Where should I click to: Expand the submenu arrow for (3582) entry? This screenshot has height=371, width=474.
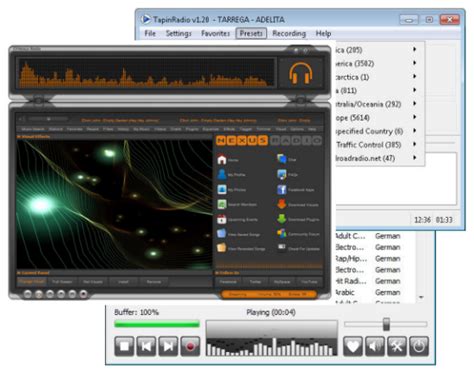pyautogui.click(x=415, y=63)
